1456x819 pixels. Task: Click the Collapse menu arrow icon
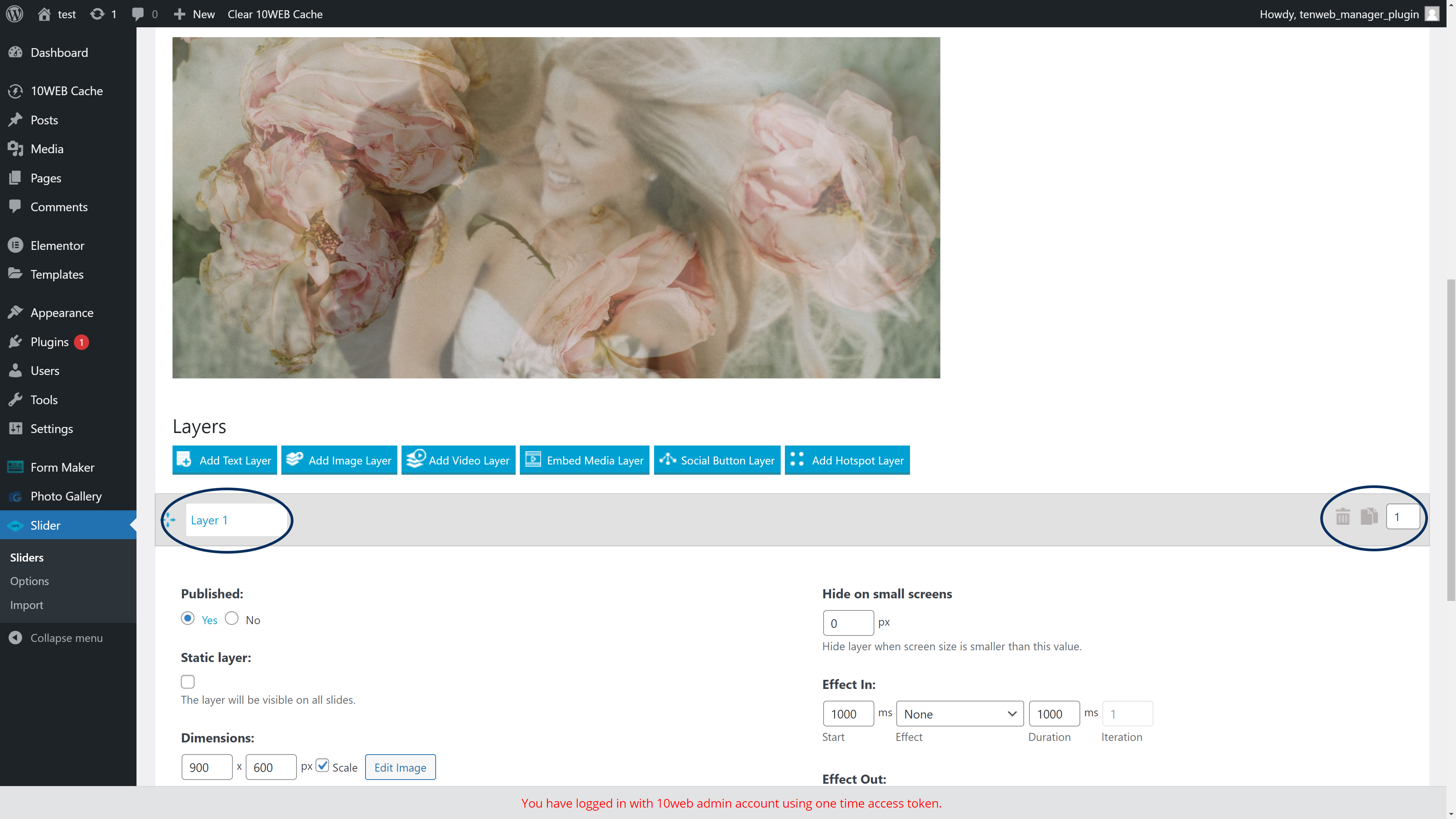[15, 637]
